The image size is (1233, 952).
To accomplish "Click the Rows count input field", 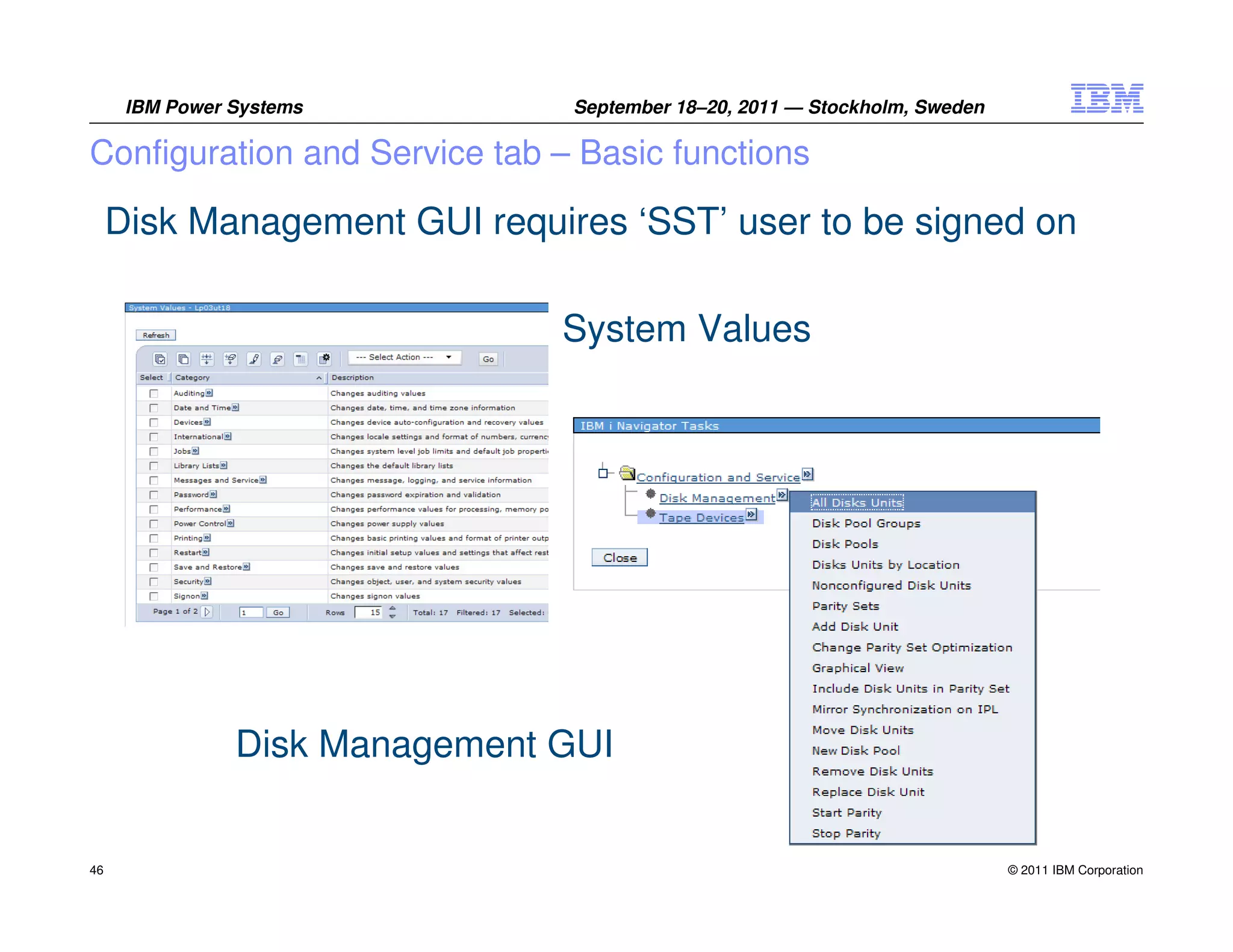I will (x=368, y=612).
